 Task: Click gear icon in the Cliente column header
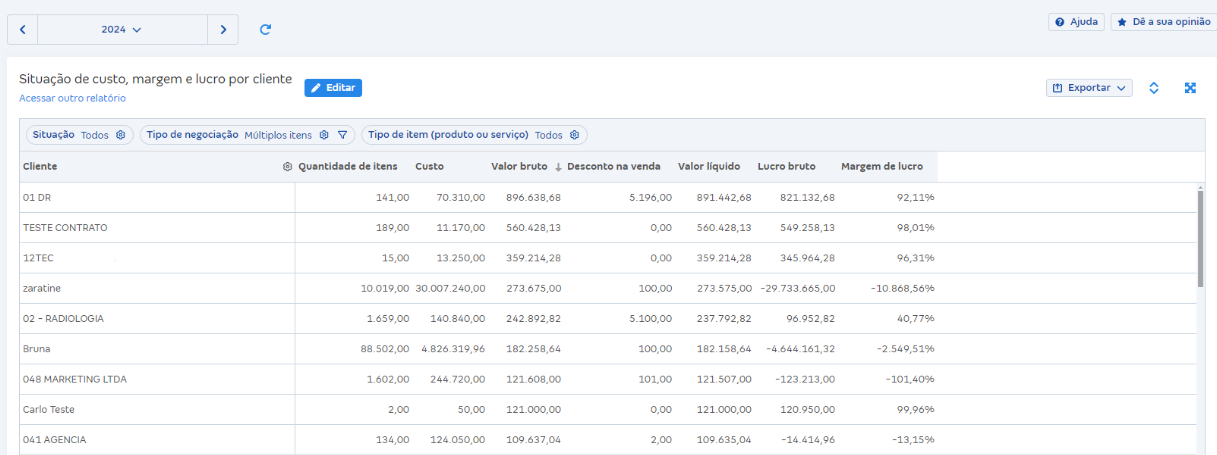[x=287, y=167]
